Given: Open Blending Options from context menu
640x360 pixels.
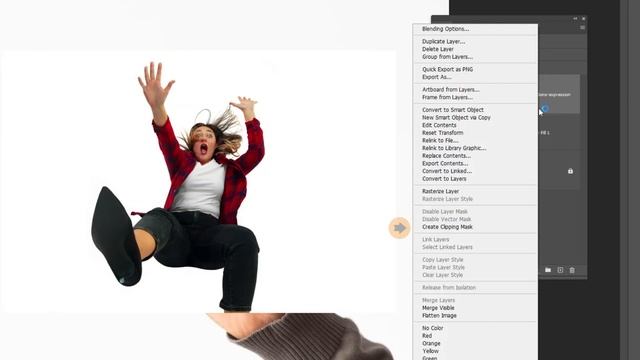Looking at the screenshot, I should pyautogui.click(x=445, y=29).
